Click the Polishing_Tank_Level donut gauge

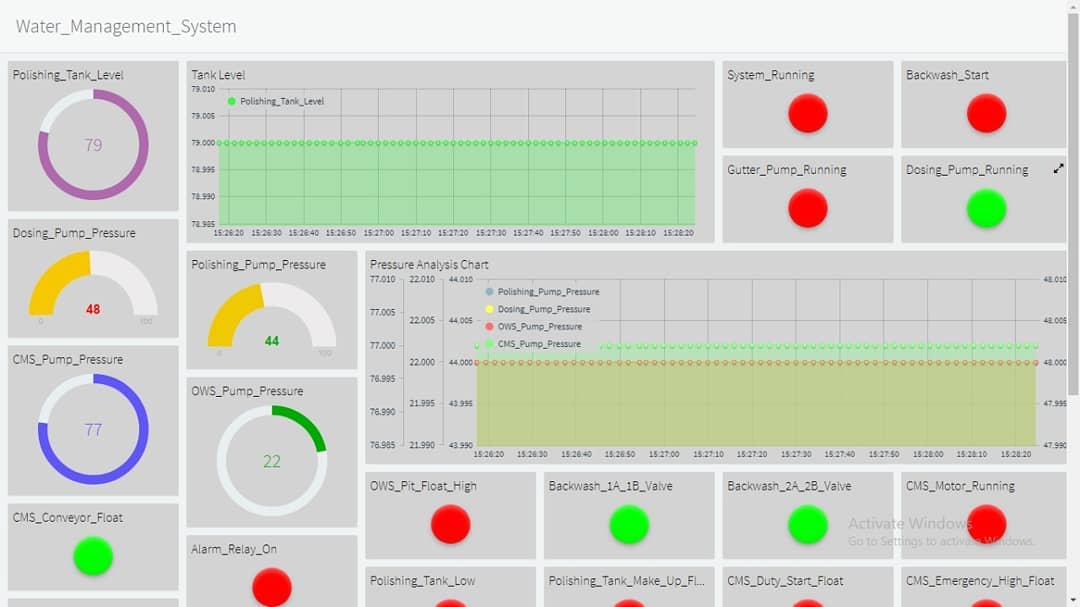point(93,145)
